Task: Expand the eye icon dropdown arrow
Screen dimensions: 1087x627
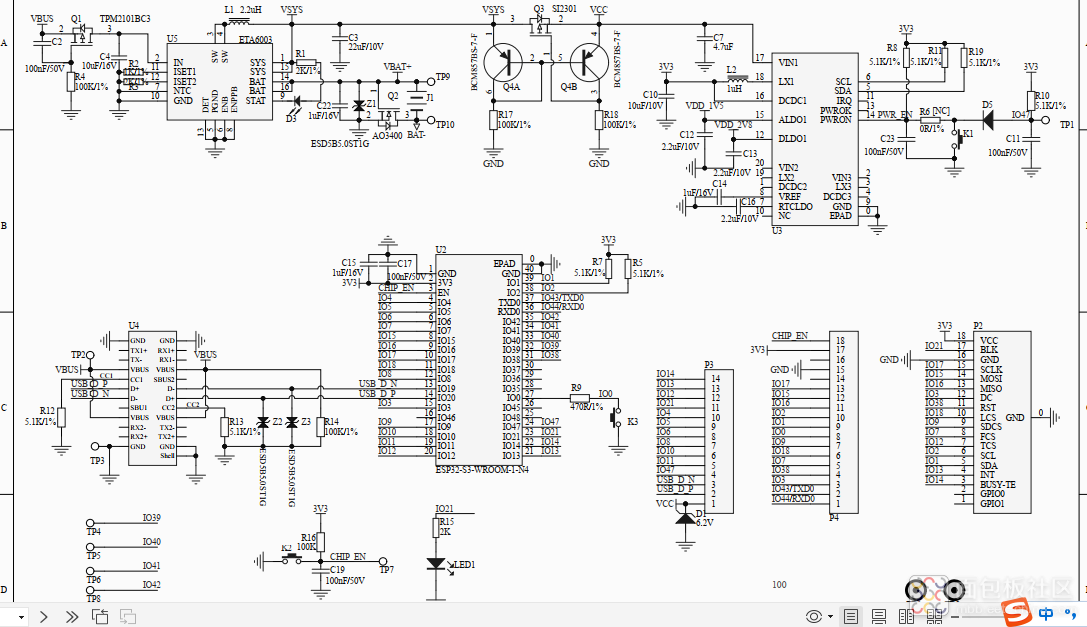Action: (x=829, y=616)
